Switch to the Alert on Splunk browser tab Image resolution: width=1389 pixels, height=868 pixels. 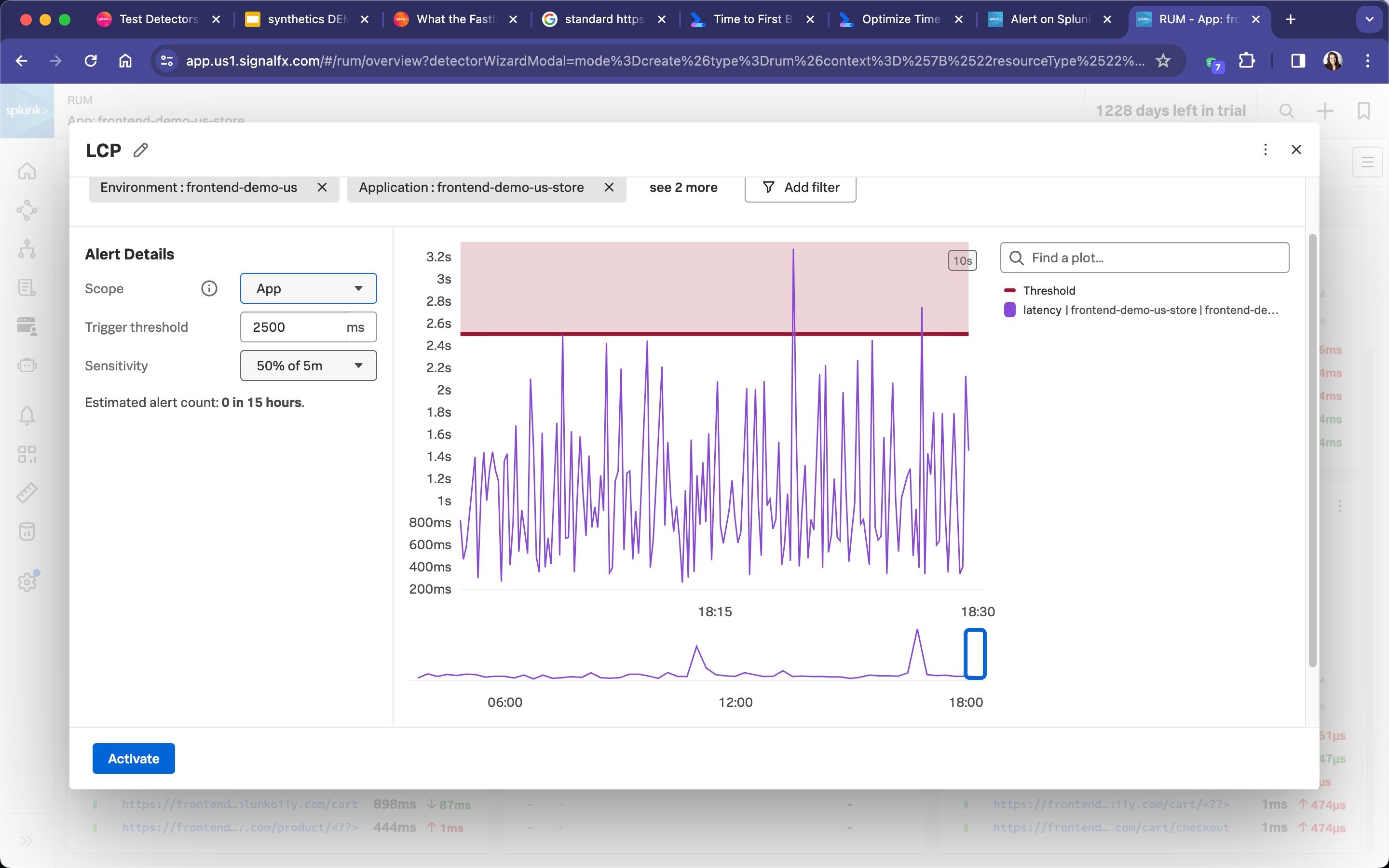pyautogui.click(x=1048, y=19)
